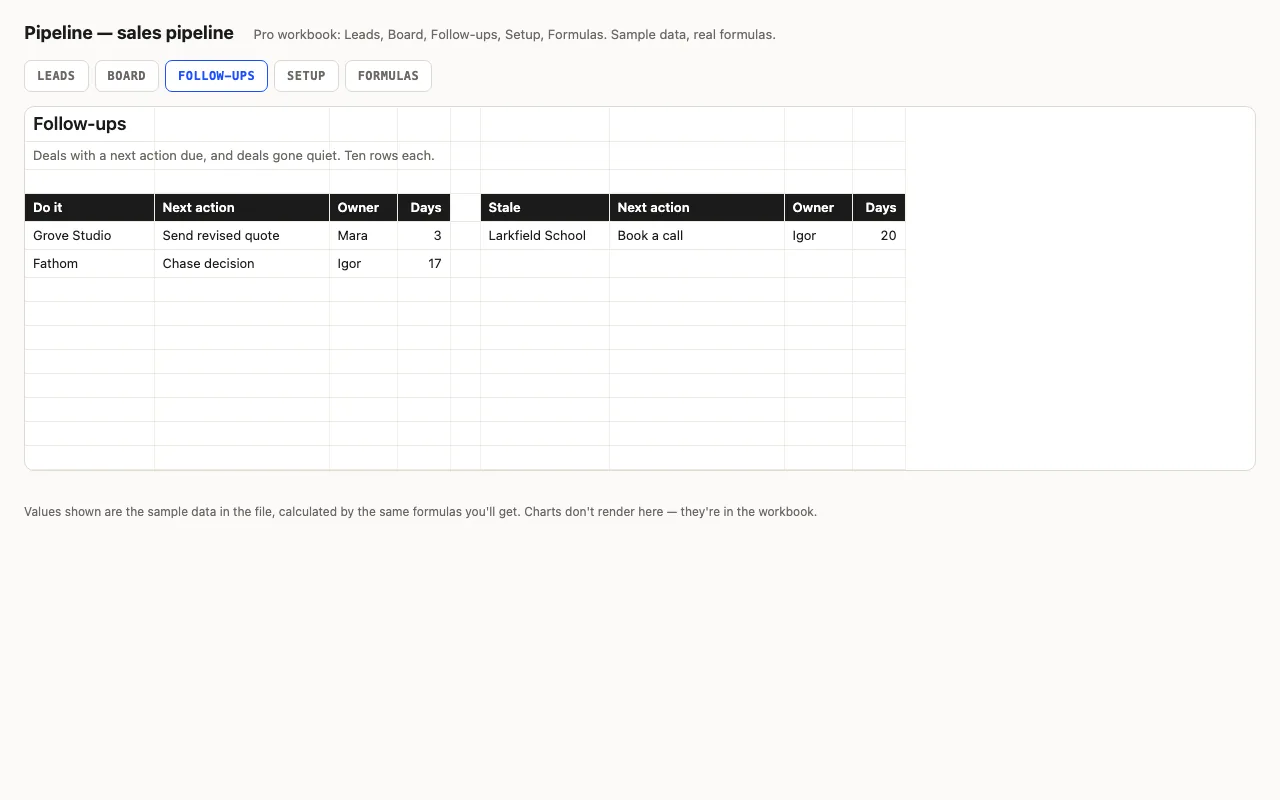This screenshot has height=800, width=1280.
Task: Click Igor in the Larkfield School row
Action: (x=819, y=236)
